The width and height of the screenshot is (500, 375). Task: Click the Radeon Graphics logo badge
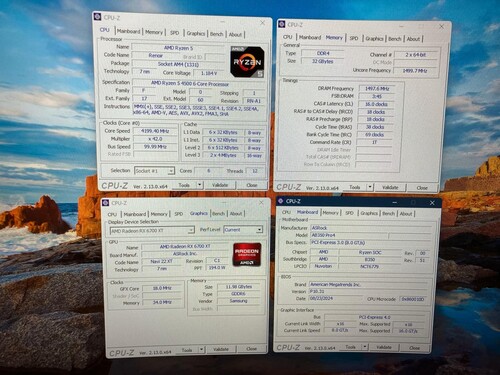[x=247, y=255]
